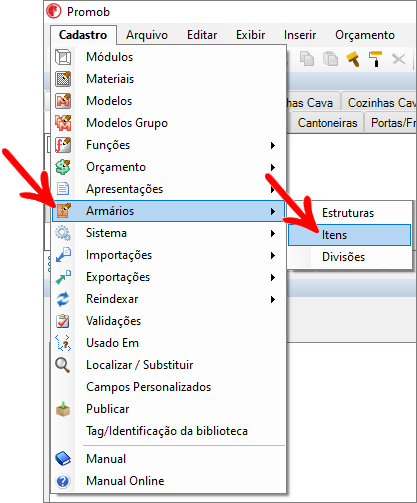This screenshot has height=503, width=417.
Task: Select Itens in the Armários submenu
Action: (350, 235)
